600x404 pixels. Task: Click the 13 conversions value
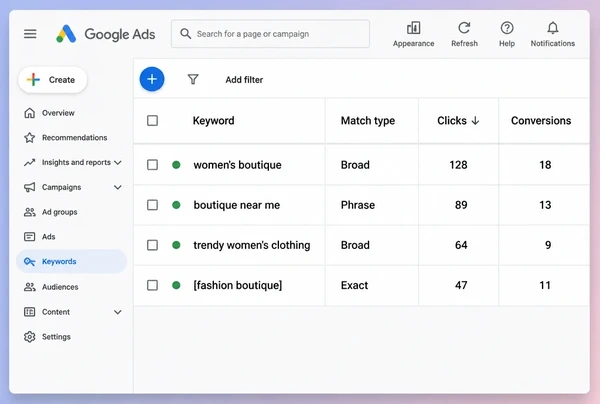click(x=545, y=205)
